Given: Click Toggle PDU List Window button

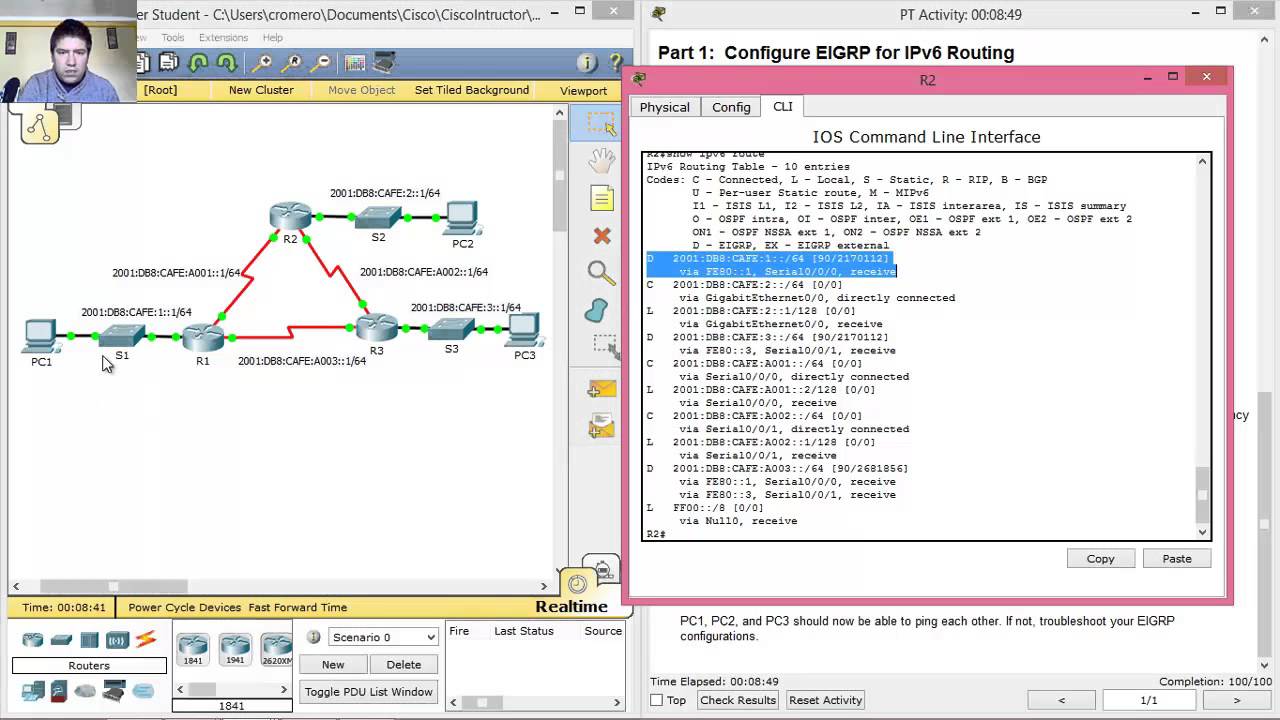Looking at the screenshot, I should pos(369,692).
